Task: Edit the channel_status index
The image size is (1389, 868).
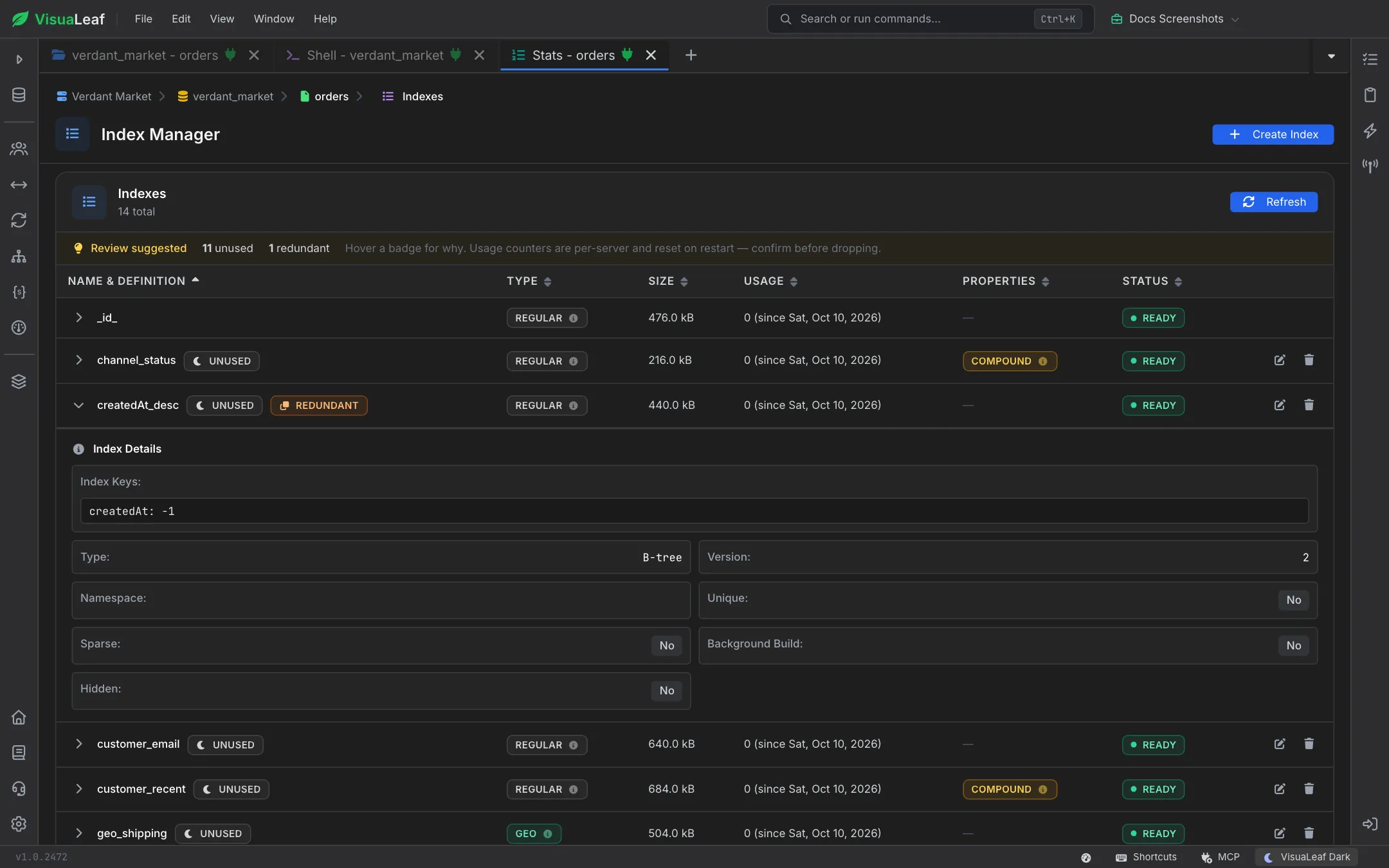Action: point(1280,360)
